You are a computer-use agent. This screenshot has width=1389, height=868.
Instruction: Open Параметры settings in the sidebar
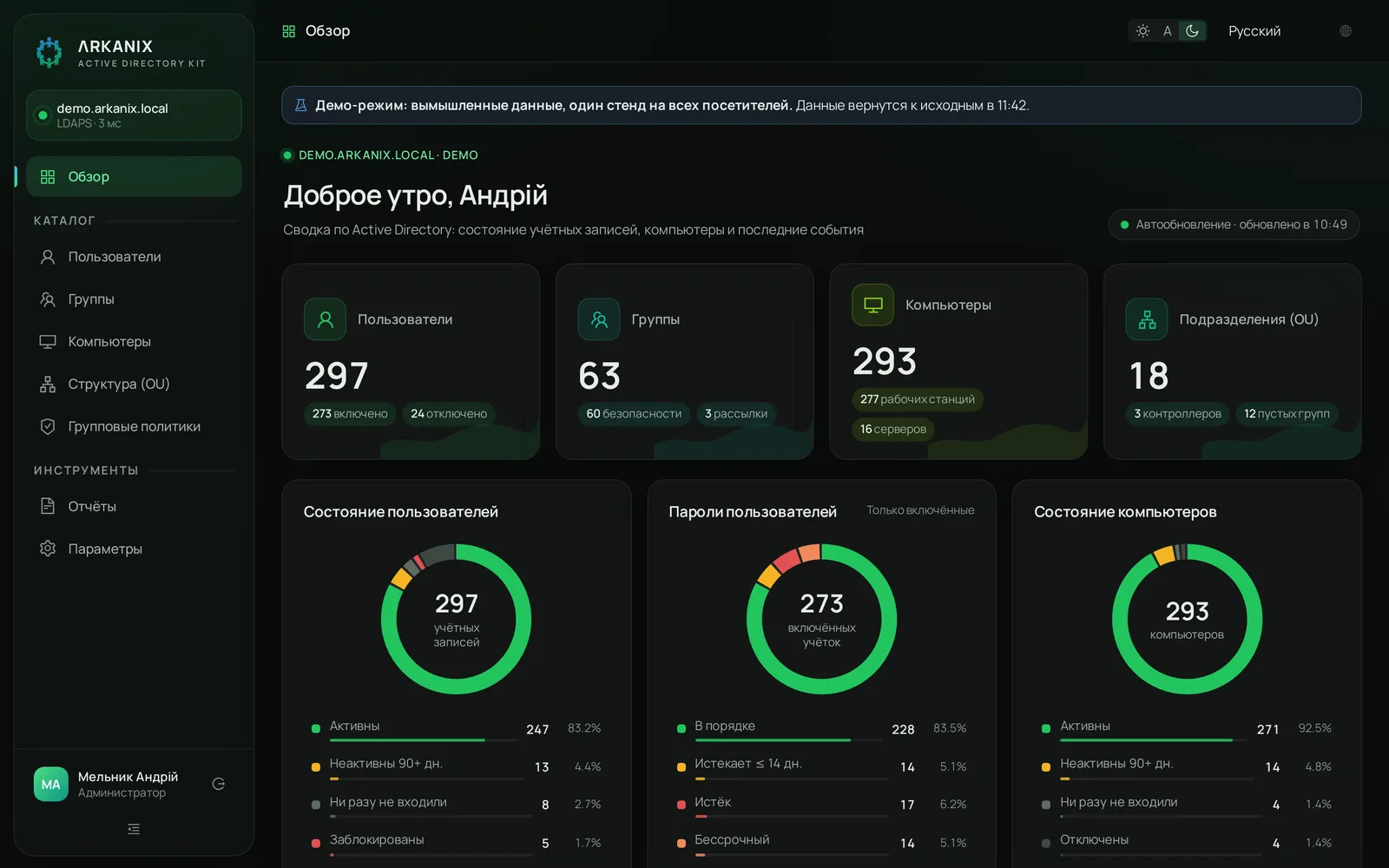134,549
